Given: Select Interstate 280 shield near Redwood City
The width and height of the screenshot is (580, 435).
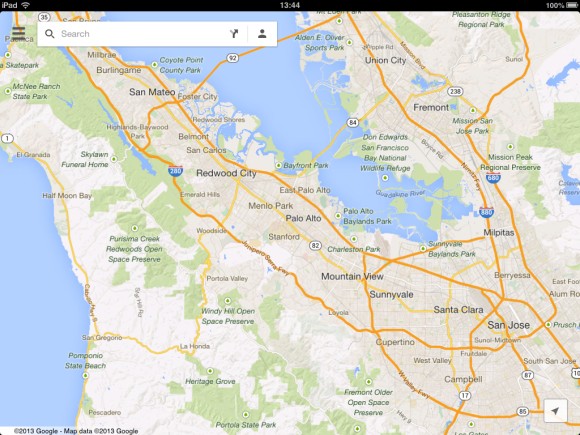Looking at the screenshot, I should (x=175, y=171).
